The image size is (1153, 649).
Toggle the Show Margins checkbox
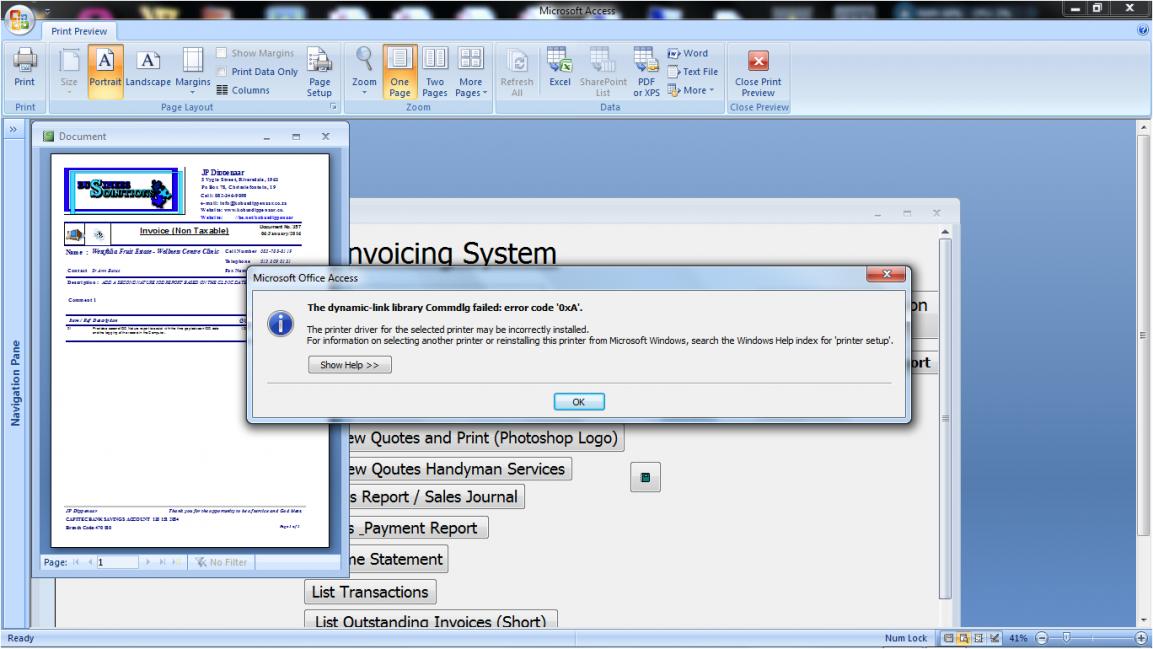click(221, 53)
